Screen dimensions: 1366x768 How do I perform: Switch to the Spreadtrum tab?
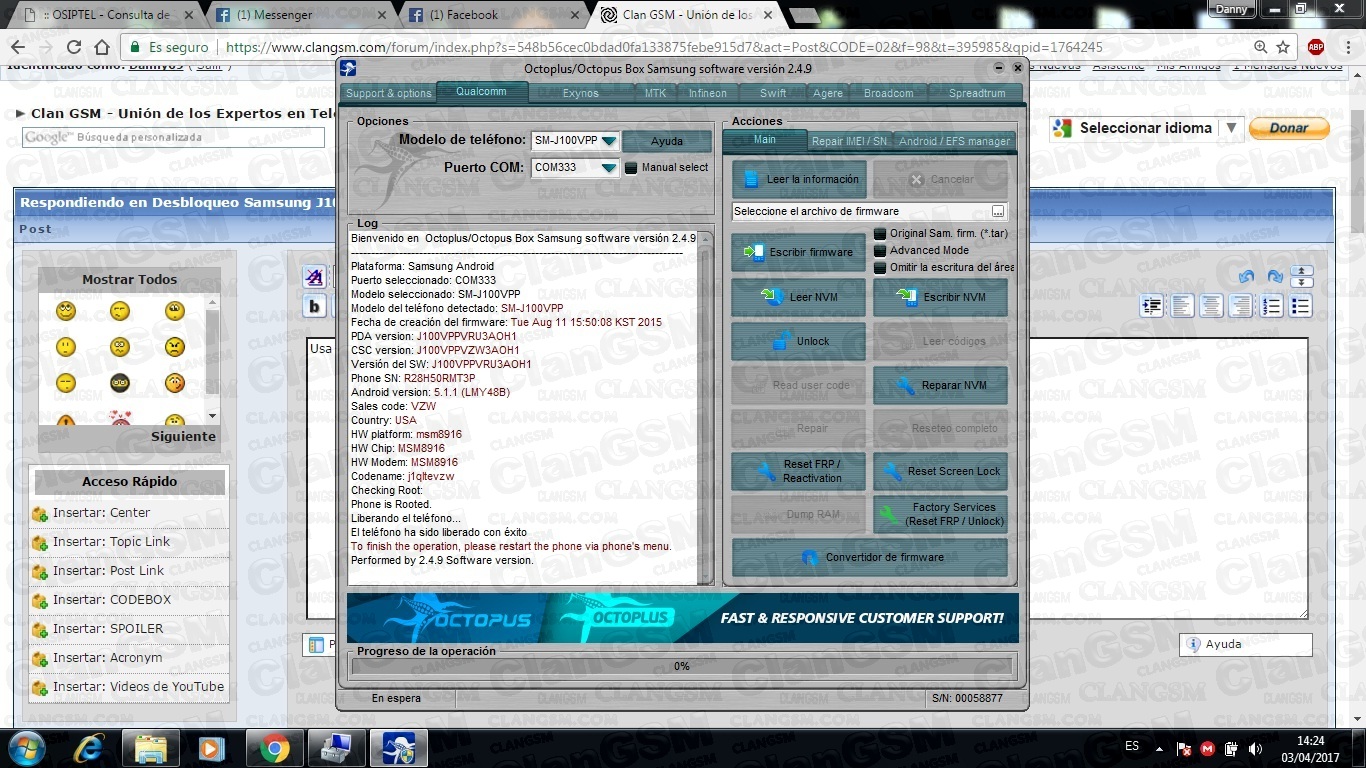point(977,93)
